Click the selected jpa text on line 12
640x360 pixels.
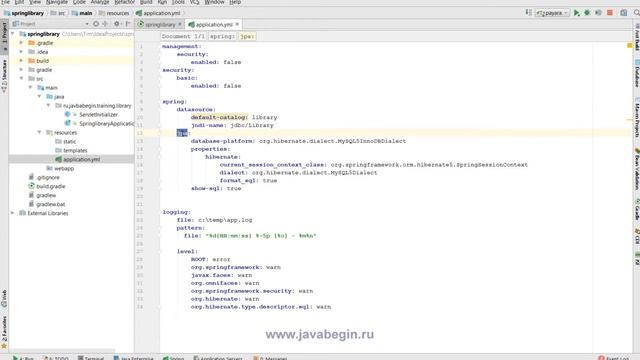tap(182, 133)
